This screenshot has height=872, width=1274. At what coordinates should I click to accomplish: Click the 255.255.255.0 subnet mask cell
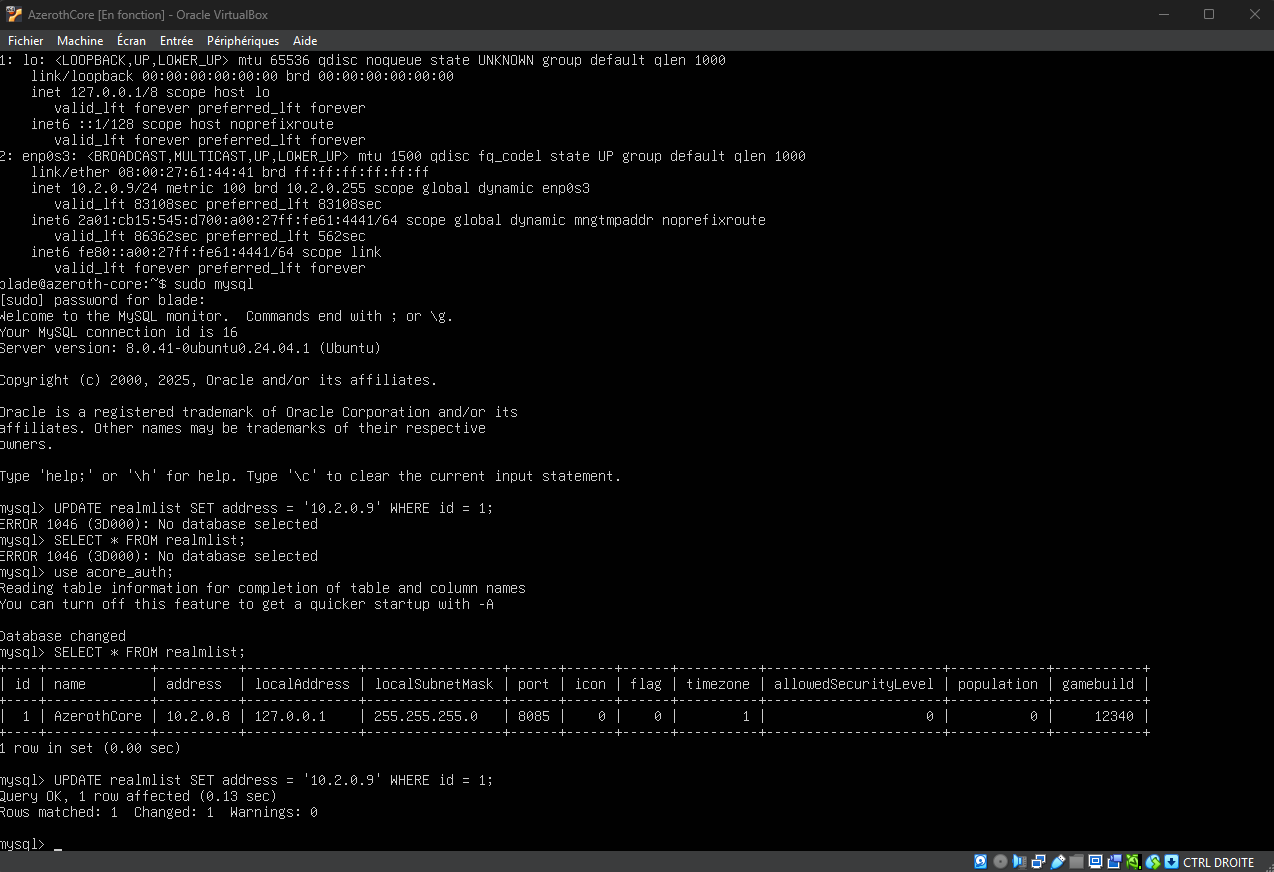(x=426, y=716)
